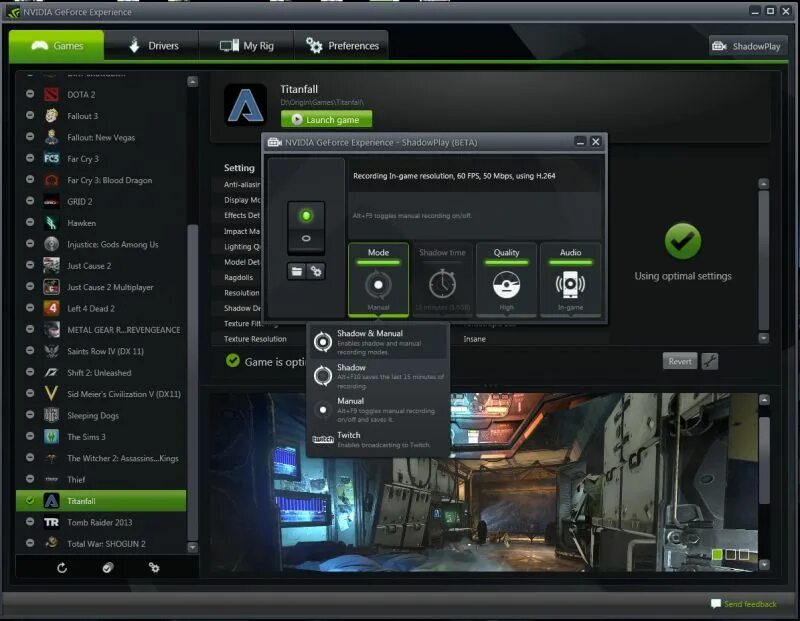Click the GRID 2 game icon
Image resolution: width=800 pixels, height=621 pixels.
pyautogui.click(x=51, y=202)
